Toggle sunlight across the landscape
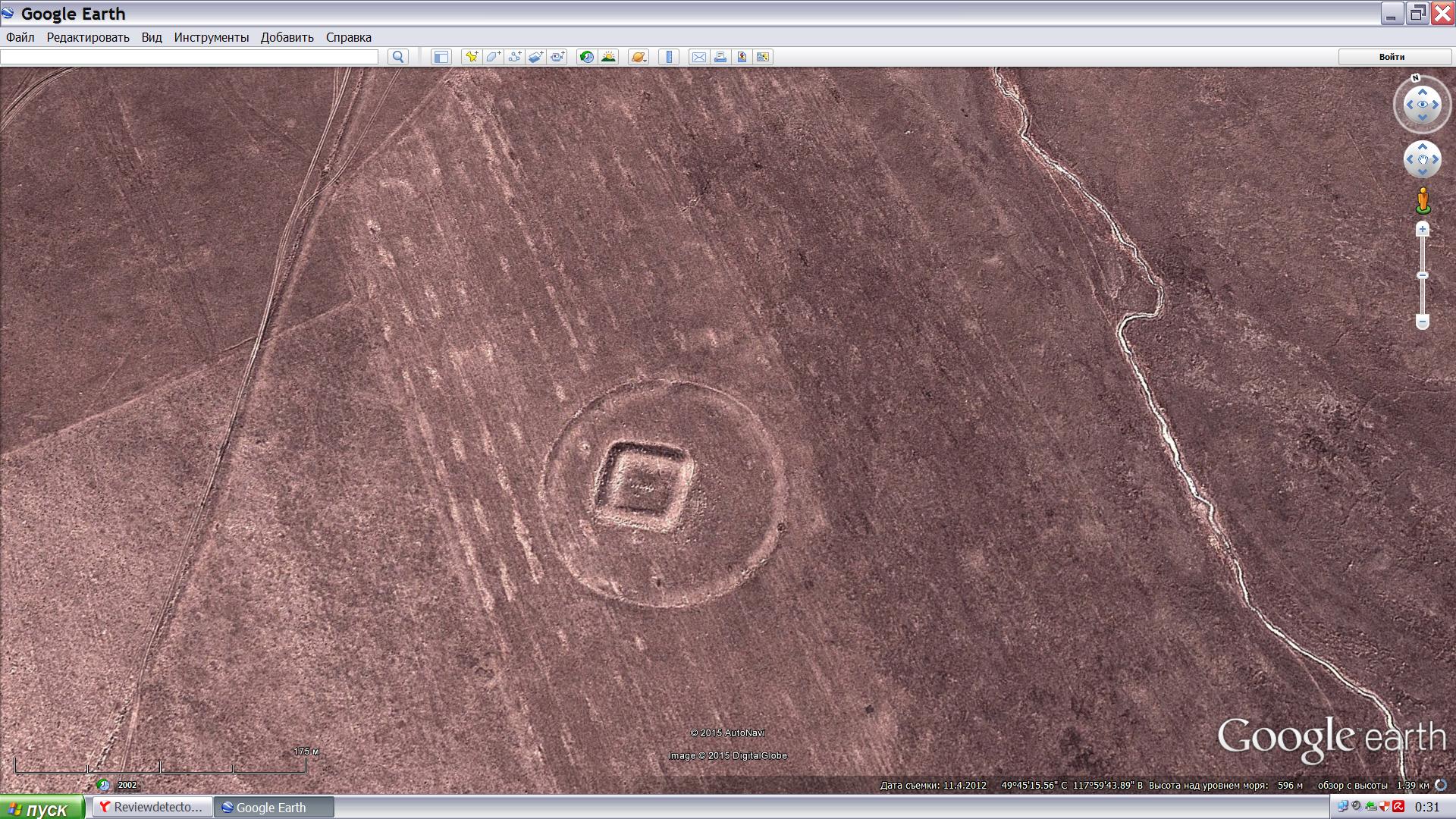1456x819 pixels. tap(608, 57)
